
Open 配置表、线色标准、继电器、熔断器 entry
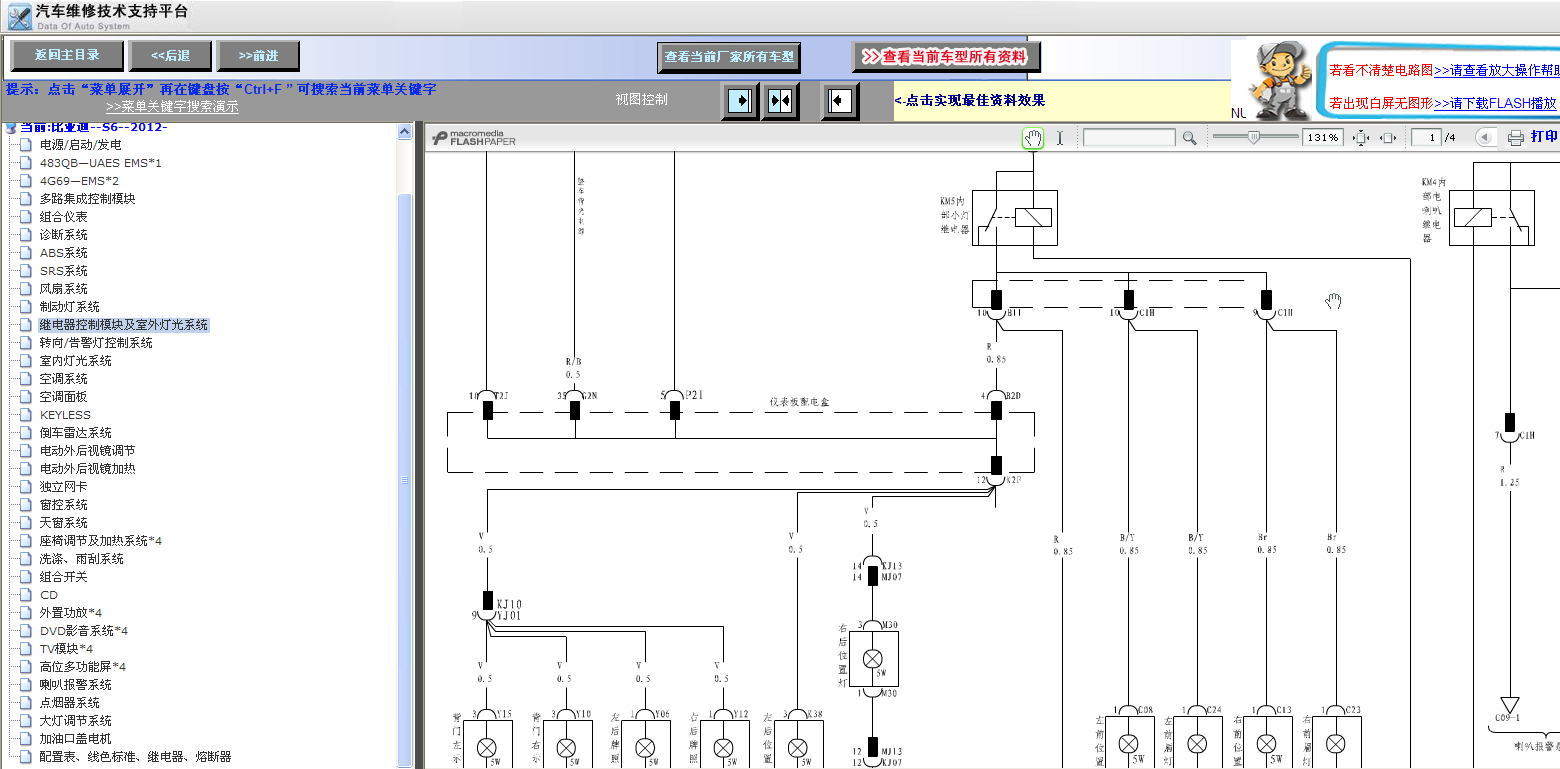135,757
